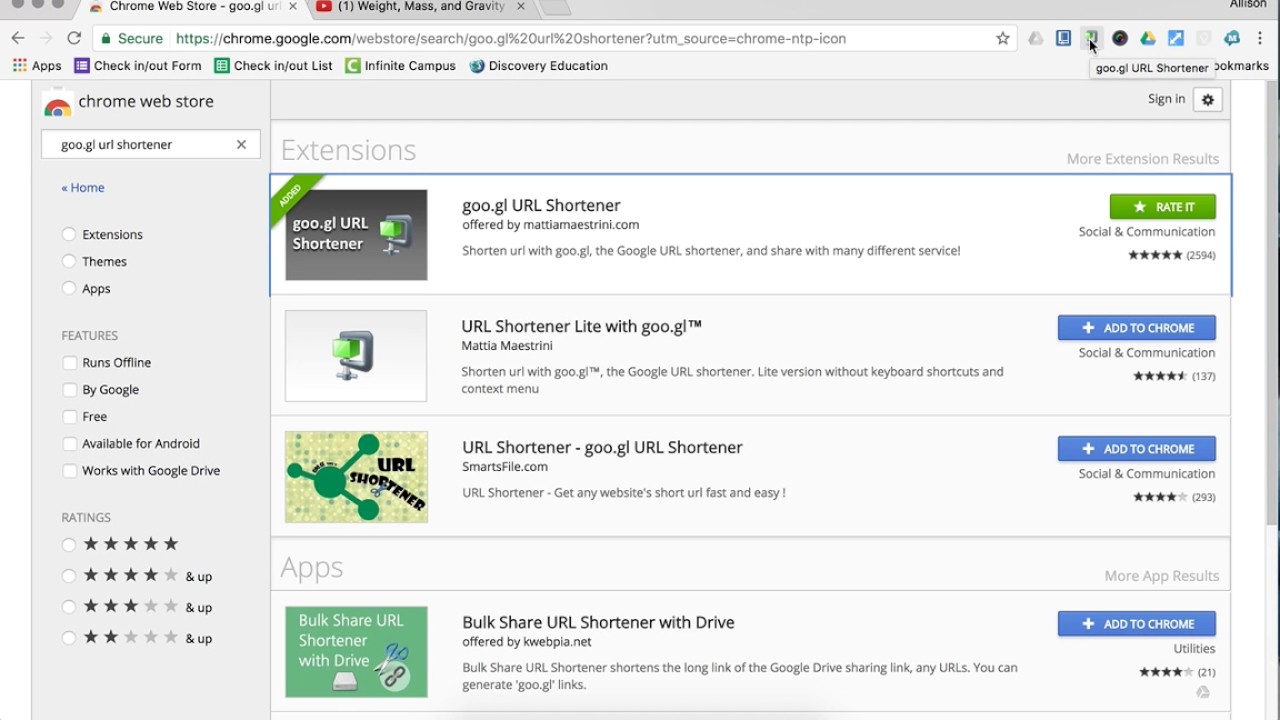Click the gray Drive icon under Utilities
Image resolution: width=1280 pixels, height=720 pixels.
1203,692
